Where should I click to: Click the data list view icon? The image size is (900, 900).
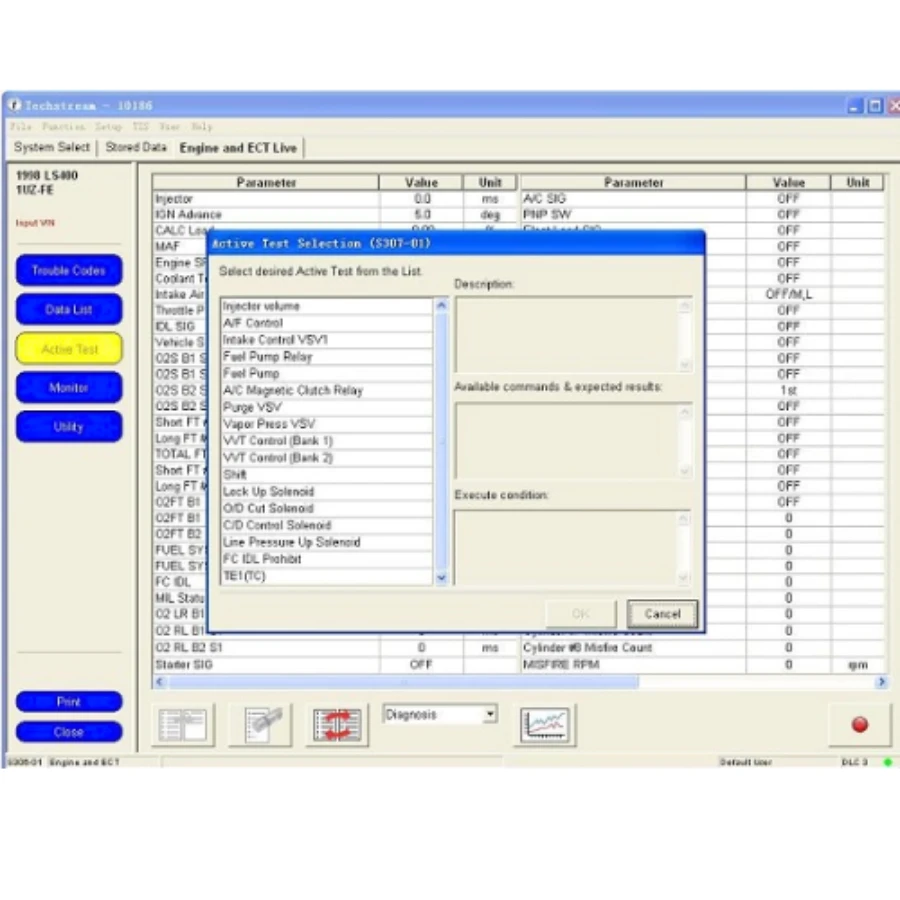(x=182, y=725)
